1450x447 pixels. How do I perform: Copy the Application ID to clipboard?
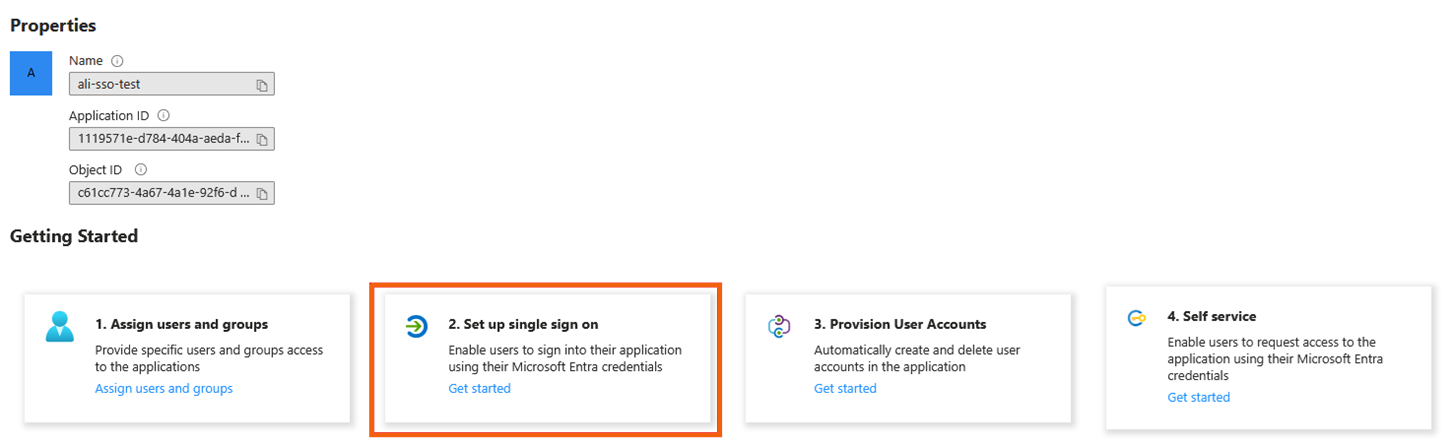click(x=262, y=139)
